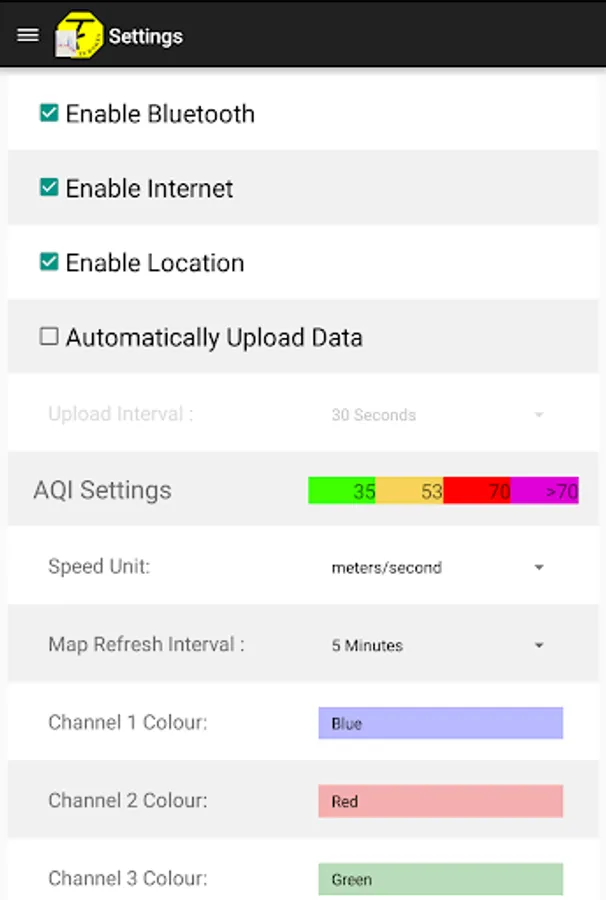Screen dimensions: 606x900
Task: Open the AQI Settings row
Action: click(303, 490)
